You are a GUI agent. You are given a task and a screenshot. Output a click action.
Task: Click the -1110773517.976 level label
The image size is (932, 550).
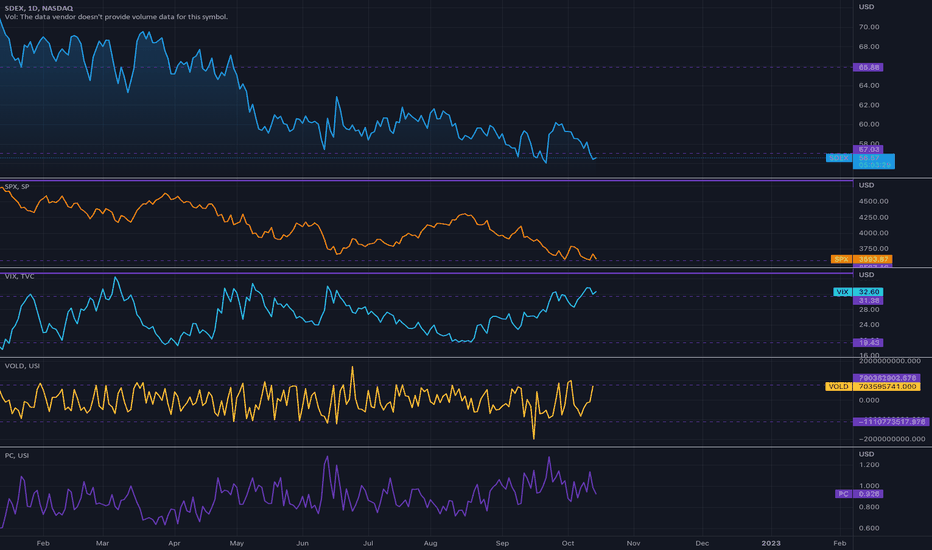pyautogui.click(x=890, y=422)
